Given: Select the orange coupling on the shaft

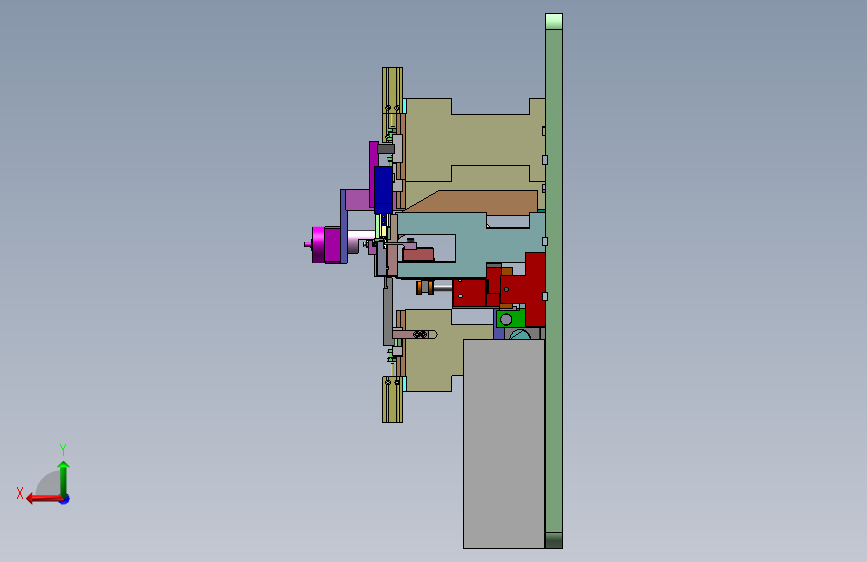Looking at the screenshot, I should tap(425, 288).
